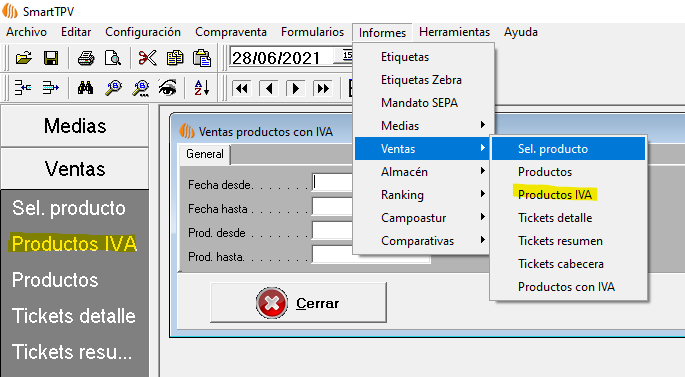Open Tickets detalle in the left sidebar
The width and height of the screenshot is (685, 377).
pos(73,316)
